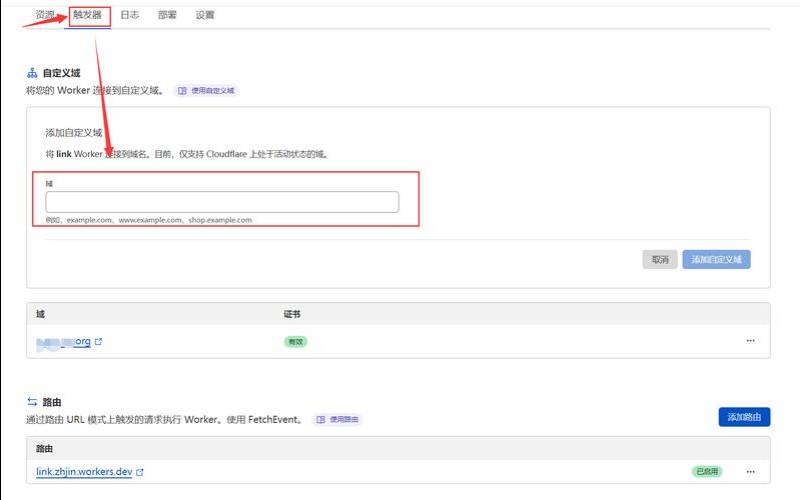Open the 使用自定义域 documentation link
Viewport: 800px width, 500px height.
[207, 90]
